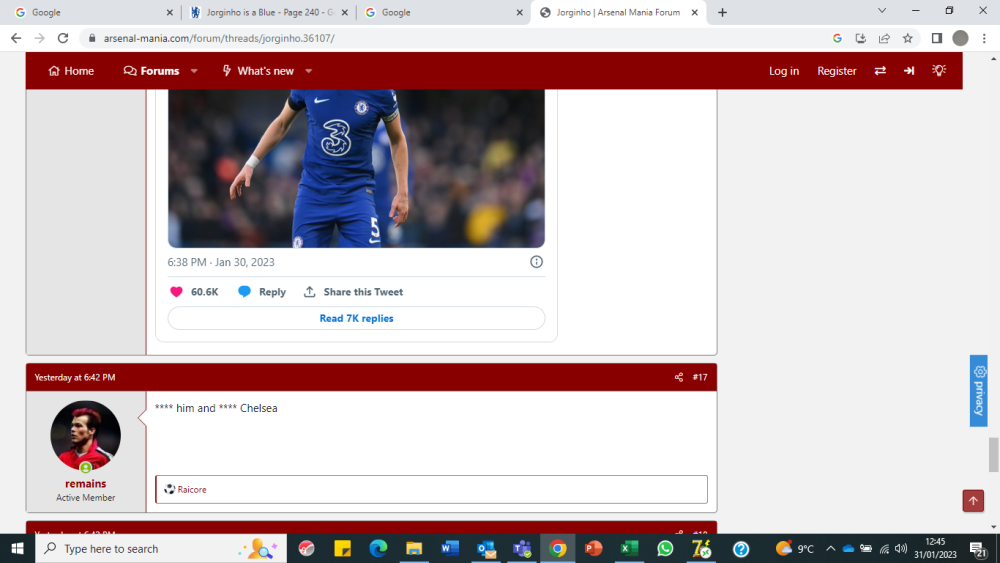
Task: Open the Home menu item
Action: tap(71, 71)
